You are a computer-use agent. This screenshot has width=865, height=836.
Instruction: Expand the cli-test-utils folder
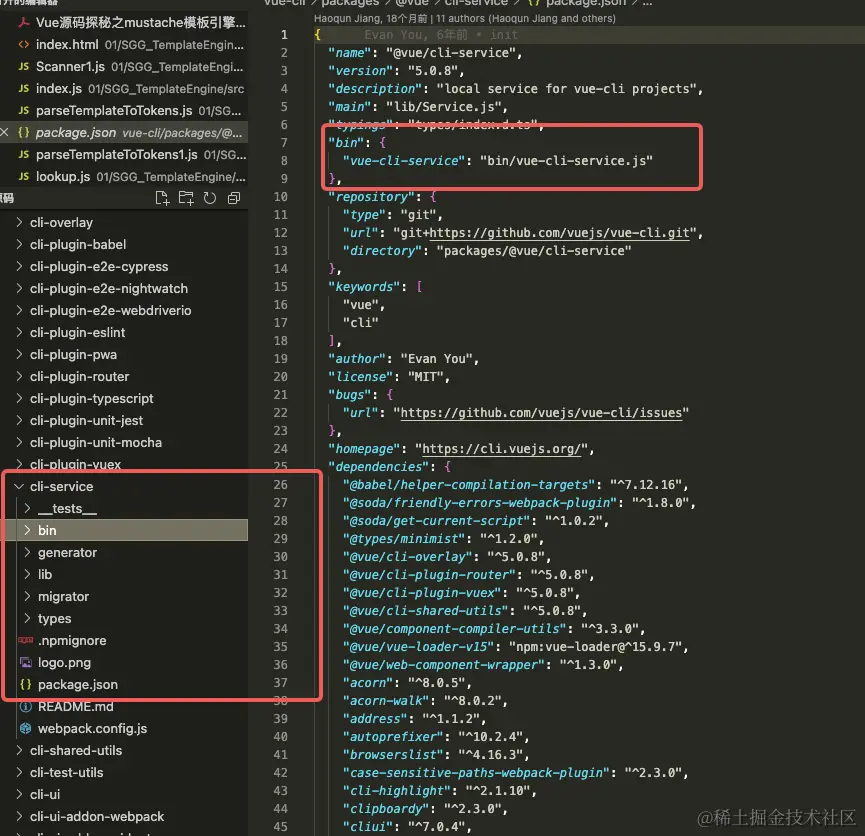click(x=124, y=773)
